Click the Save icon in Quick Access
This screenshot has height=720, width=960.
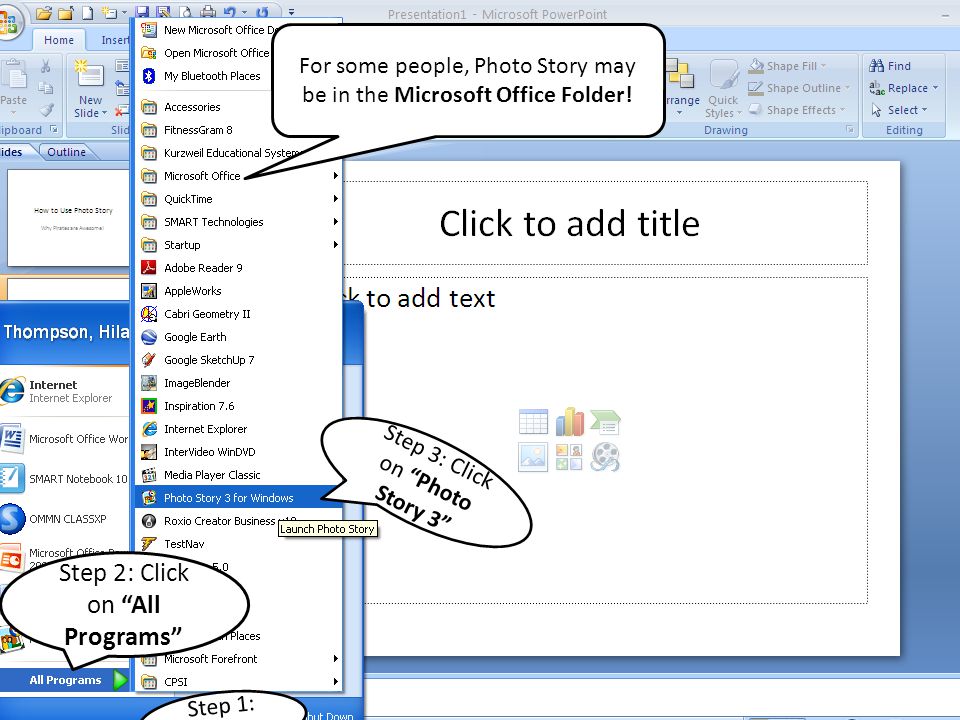[141, 12]
